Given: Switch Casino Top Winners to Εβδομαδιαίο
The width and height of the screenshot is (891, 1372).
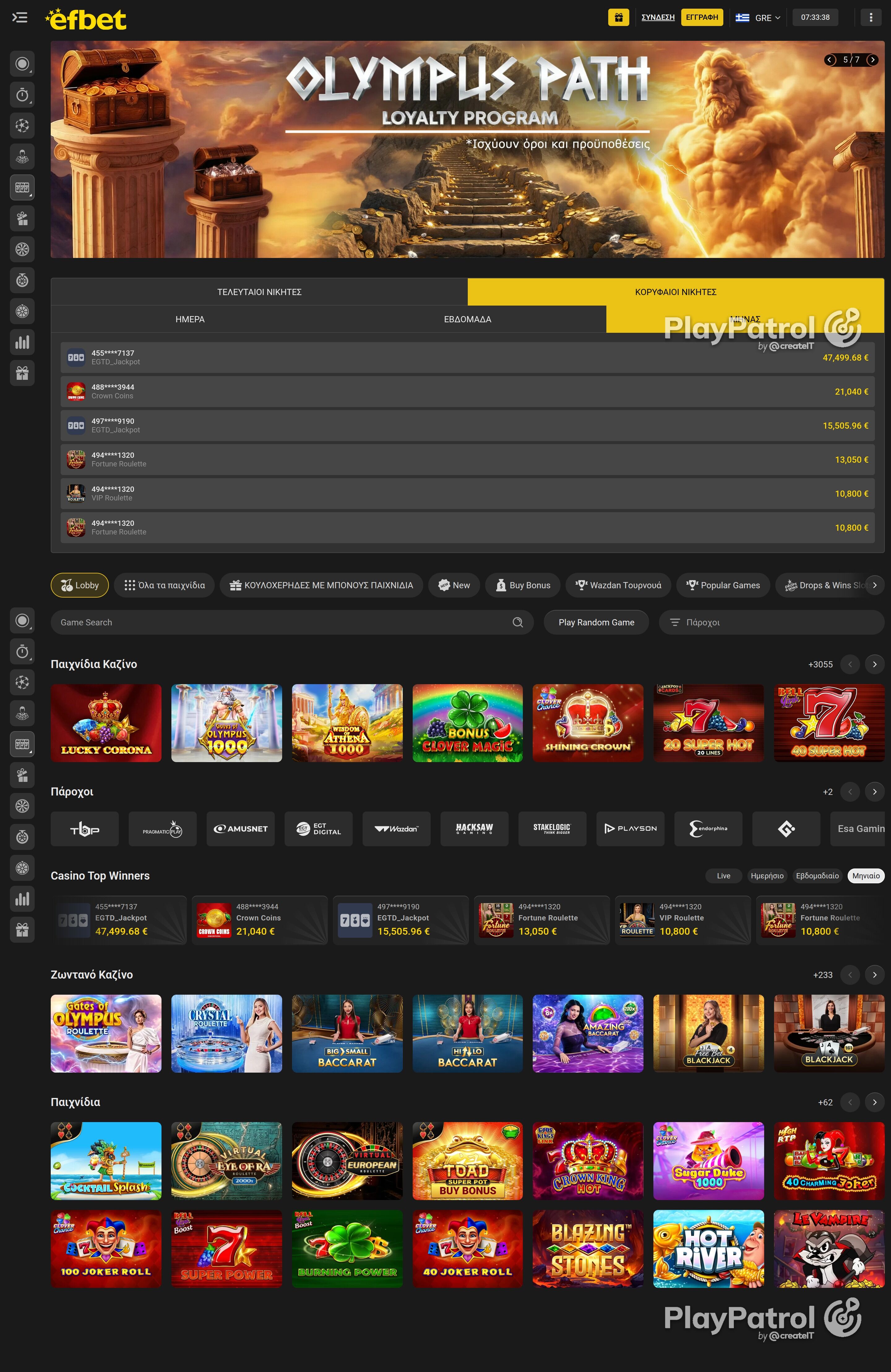Looking at the screenshot, I should [817, 876].
